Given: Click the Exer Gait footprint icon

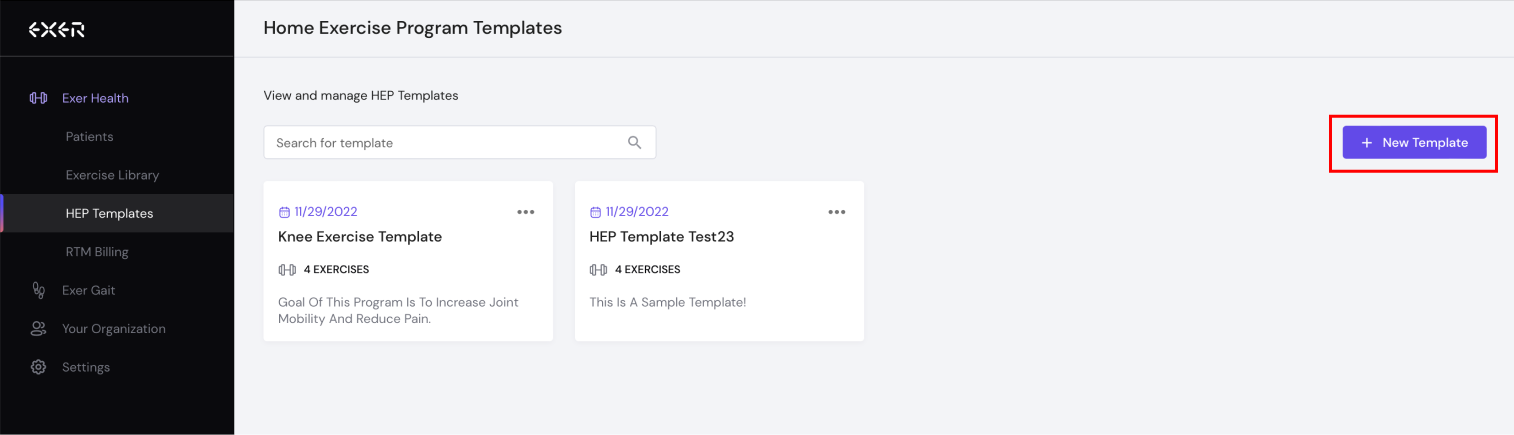Looking at the screenshot, I should coord(39,290).
